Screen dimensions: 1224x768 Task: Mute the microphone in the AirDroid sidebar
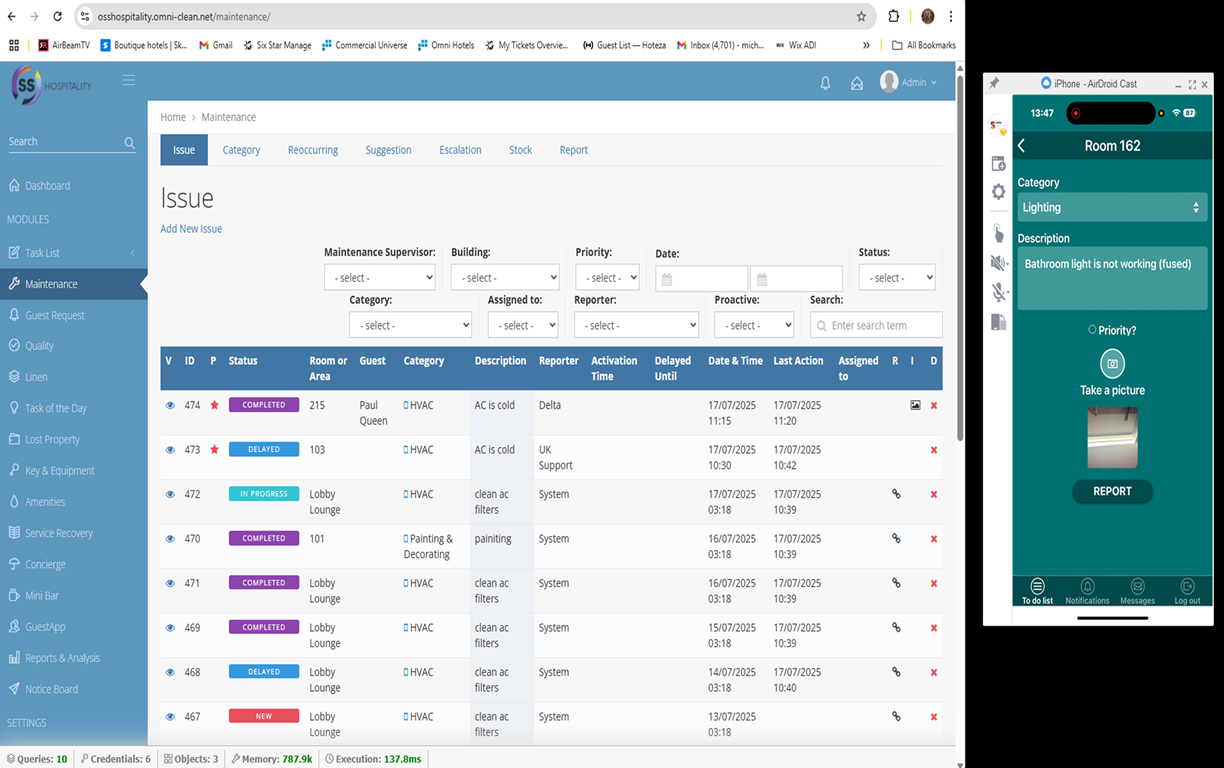[x=997, y=292]
